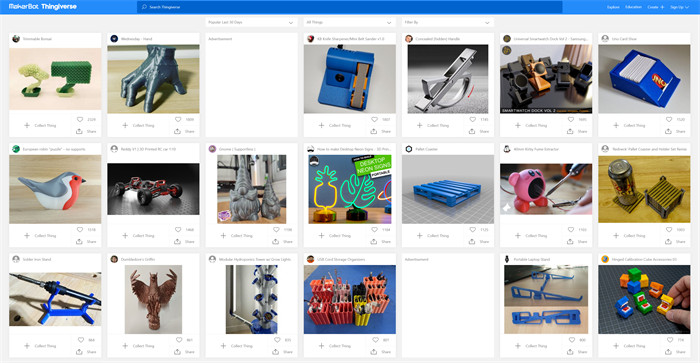
Task: Open the Education menu item
Action: 633,7
